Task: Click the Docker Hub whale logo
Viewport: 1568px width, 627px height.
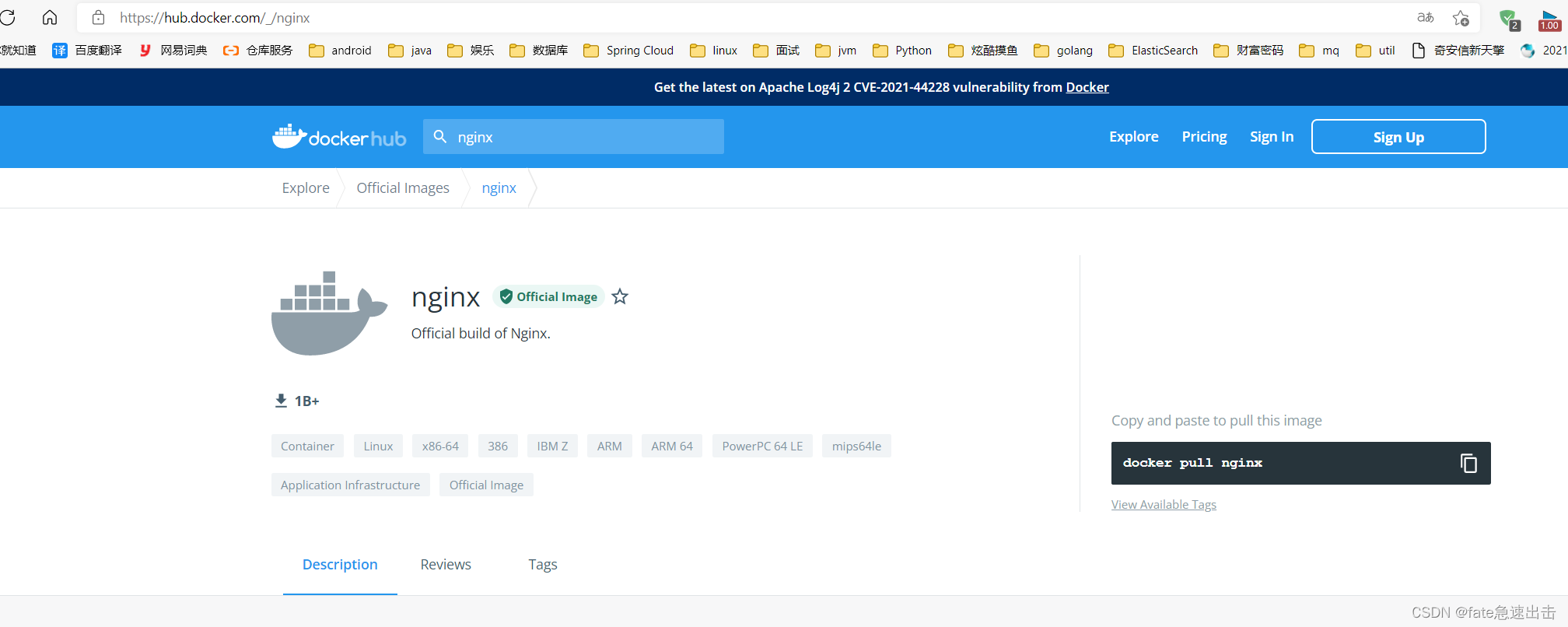Action: point(339,137)
